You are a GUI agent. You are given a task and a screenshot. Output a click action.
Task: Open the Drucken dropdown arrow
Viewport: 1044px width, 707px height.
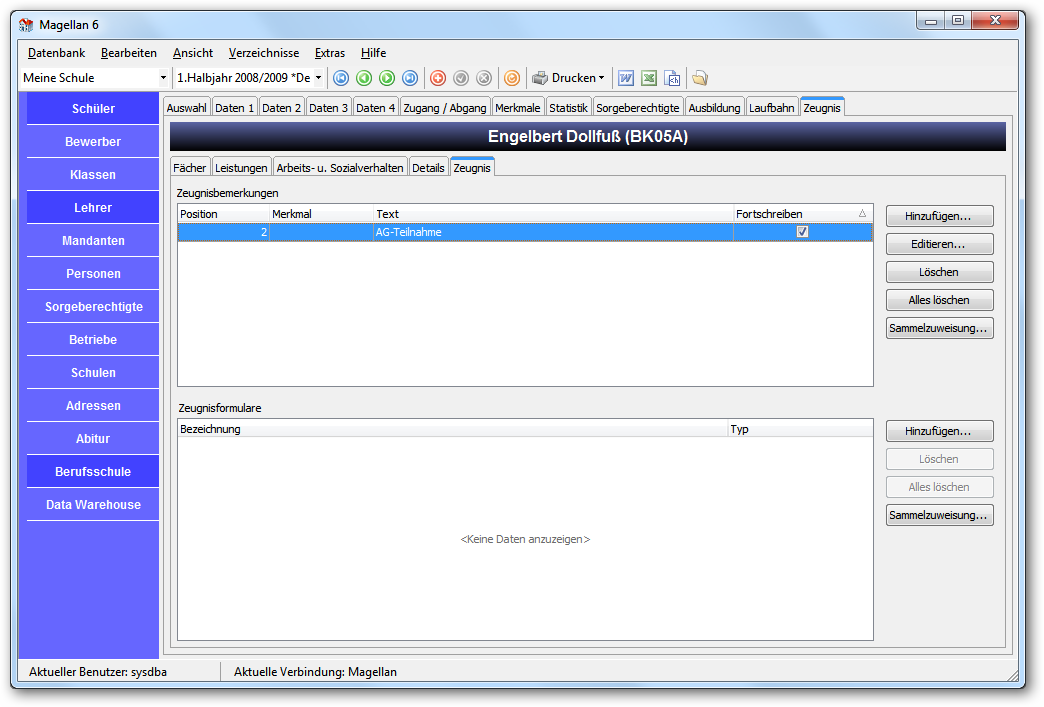pyautogui.click(x=601, y=78)
